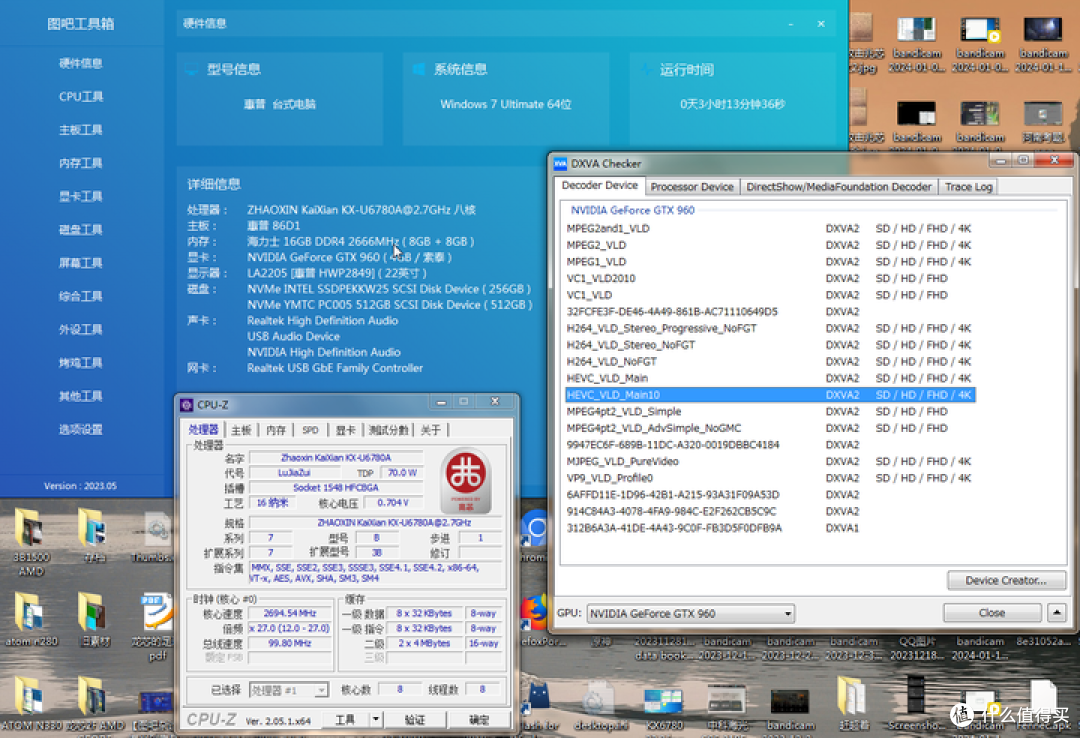Image resolution: width=1080 pixels, height=738 pixels.
Task: Select the Thumbs file on desktop
Action: (x=158, y=536)
